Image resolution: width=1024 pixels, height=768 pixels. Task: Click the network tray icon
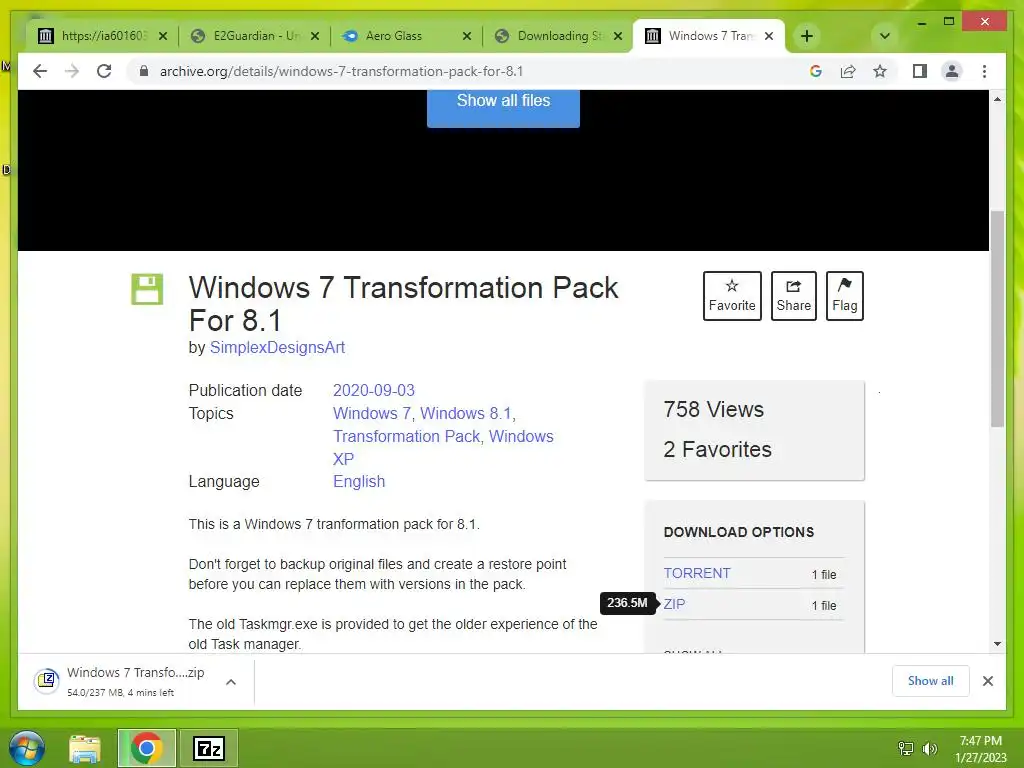[x=905, y=748]
